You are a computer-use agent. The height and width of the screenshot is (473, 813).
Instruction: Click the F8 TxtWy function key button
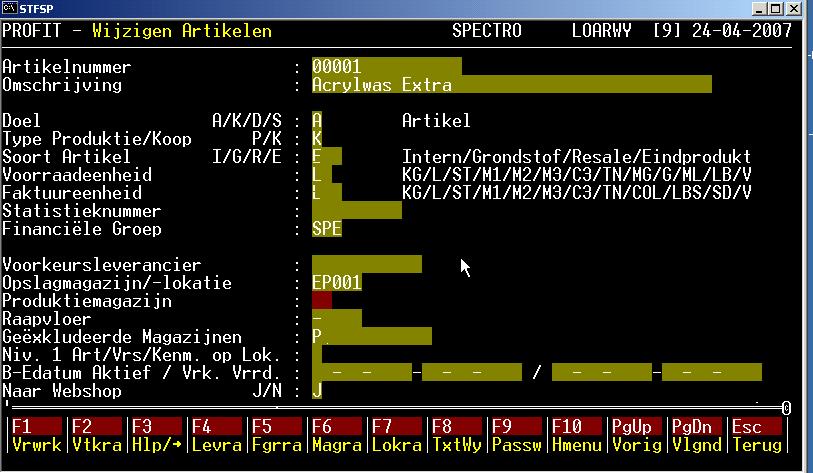tap(457, 435)
